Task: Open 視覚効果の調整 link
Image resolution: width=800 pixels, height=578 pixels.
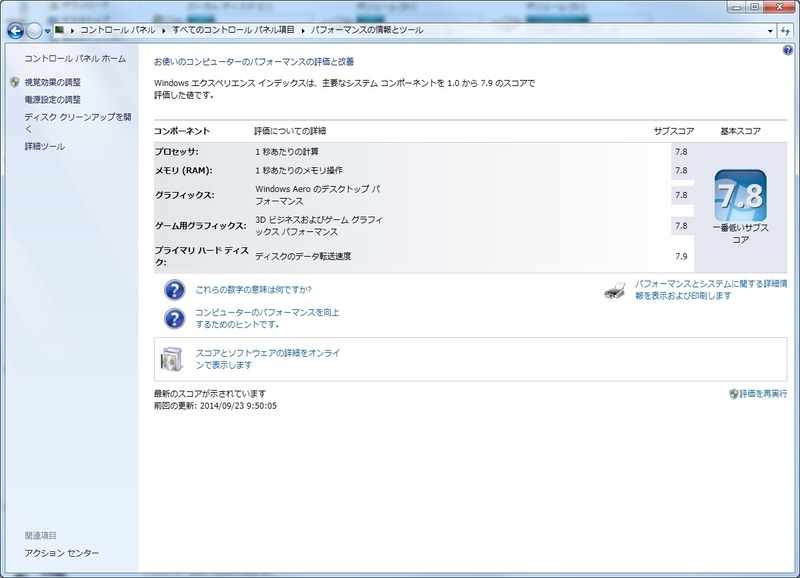Action: coord(53,82)
